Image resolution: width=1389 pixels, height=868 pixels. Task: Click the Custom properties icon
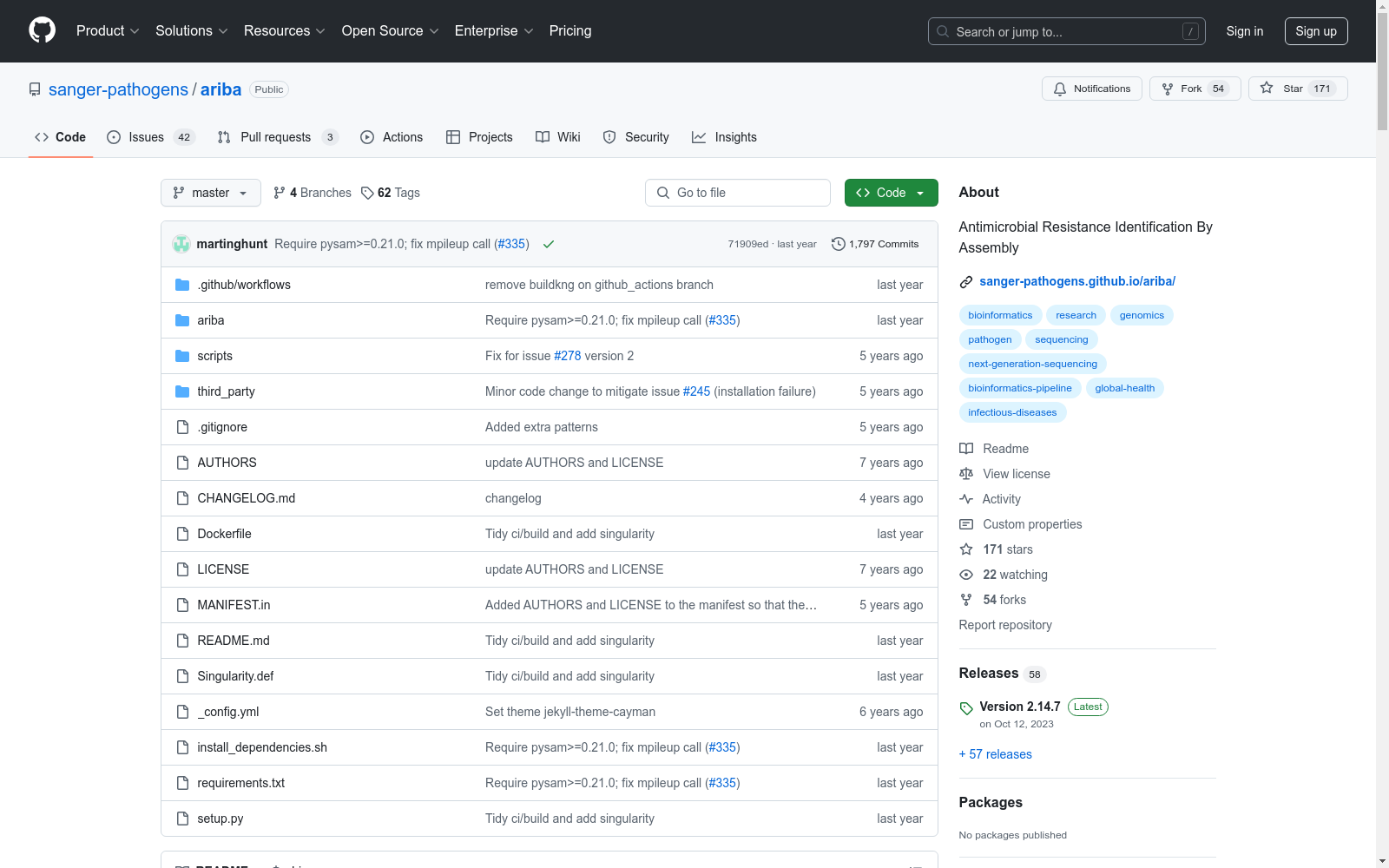(966, 524)
